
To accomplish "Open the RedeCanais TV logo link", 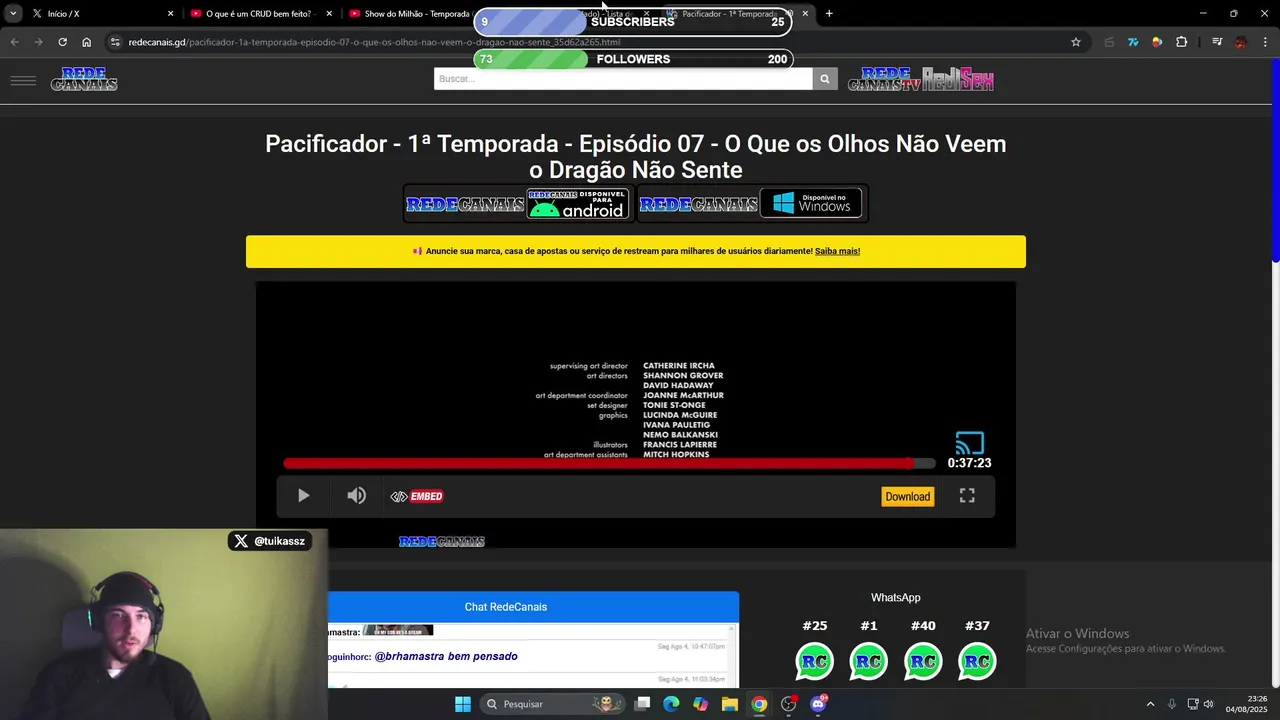I will click(x=884, y=80).
